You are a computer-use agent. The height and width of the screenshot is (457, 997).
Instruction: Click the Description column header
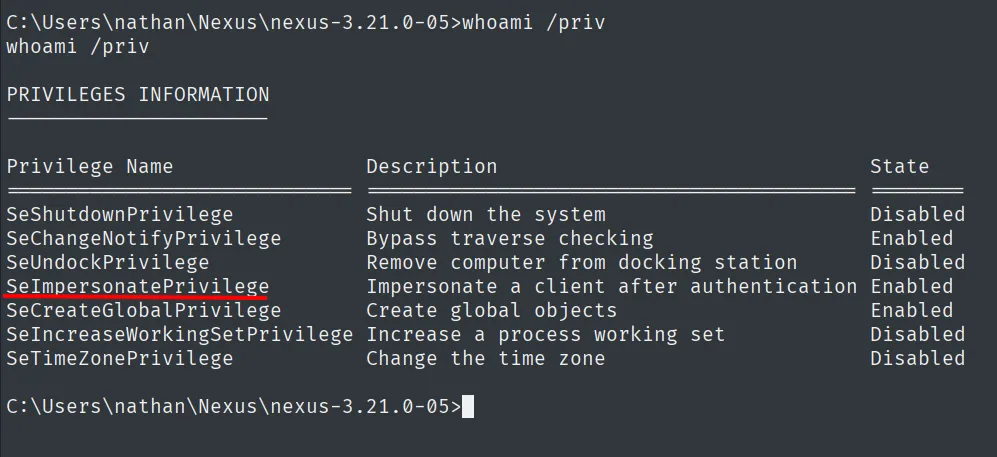[x=432, y=167]
